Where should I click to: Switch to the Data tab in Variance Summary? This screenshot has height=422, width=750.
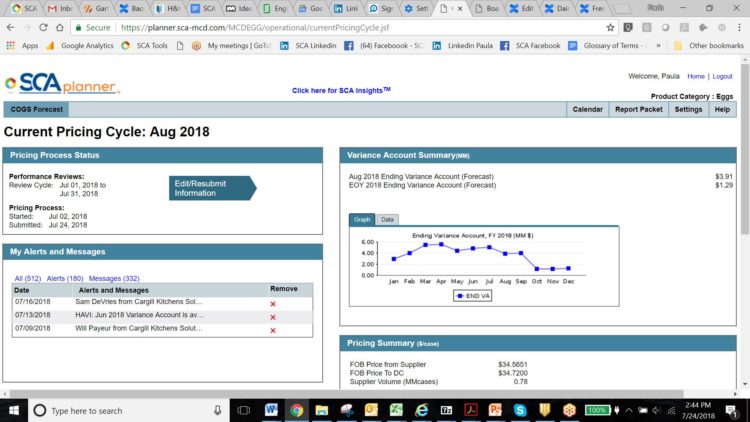pyautogui.click(x=387, y=219)
